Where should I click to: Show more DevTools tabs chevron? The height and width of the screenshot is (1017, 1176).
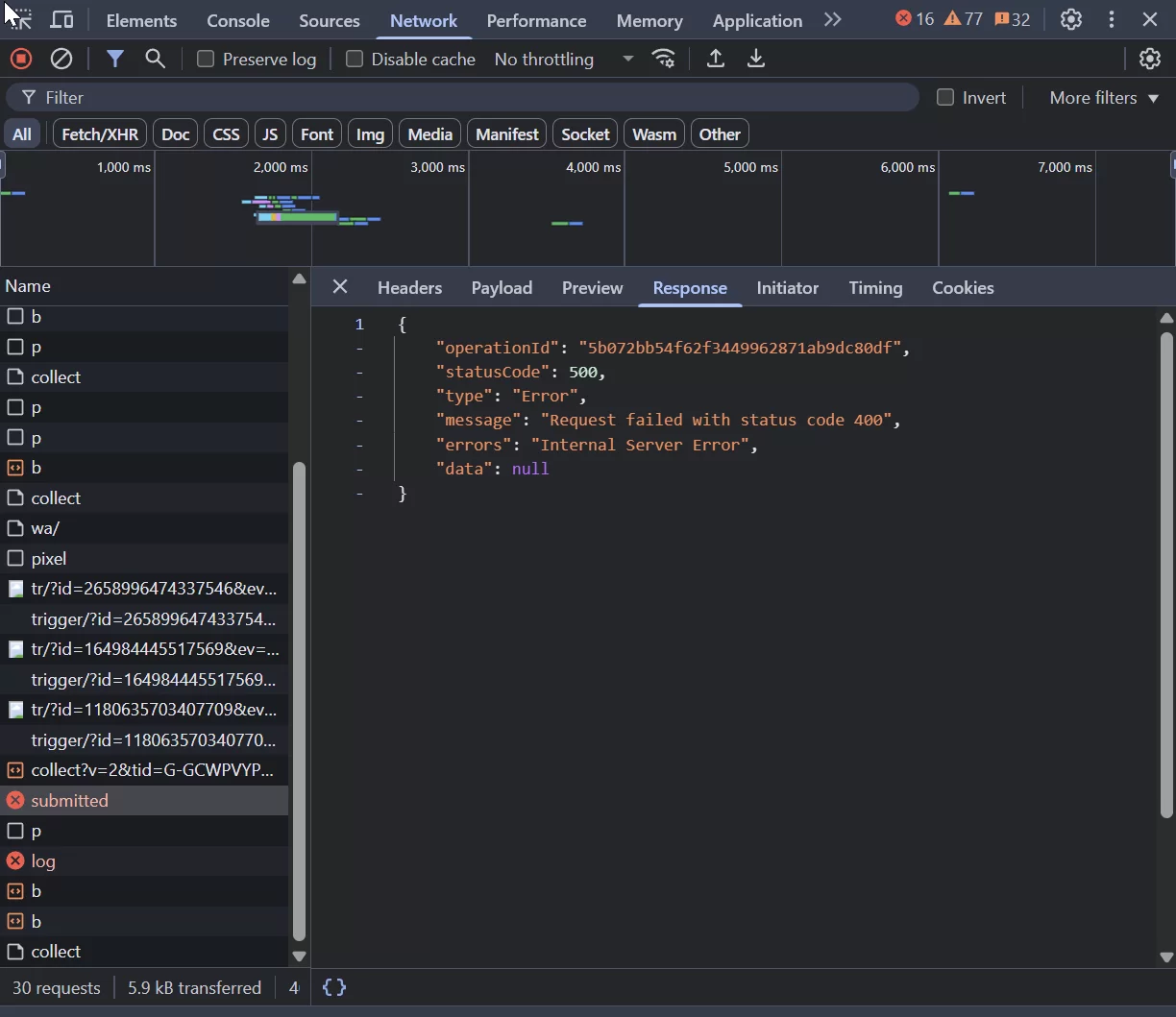(832, 19)
